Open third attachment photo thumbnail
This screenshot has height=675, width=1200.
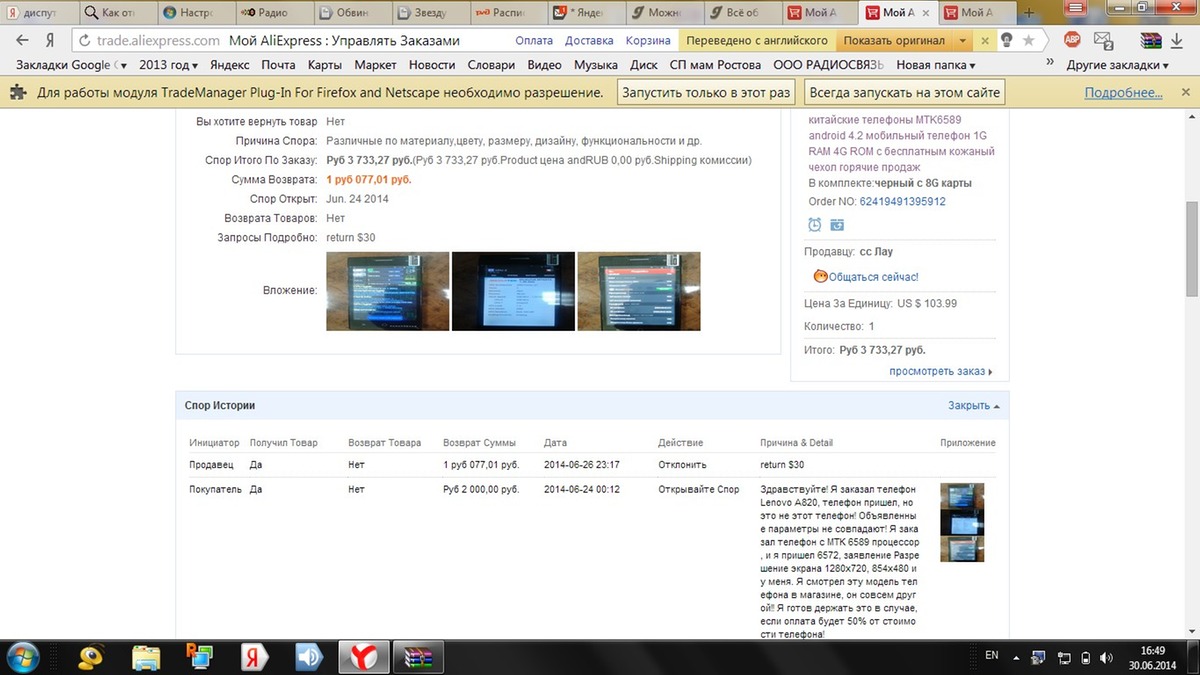coord(639,291)
